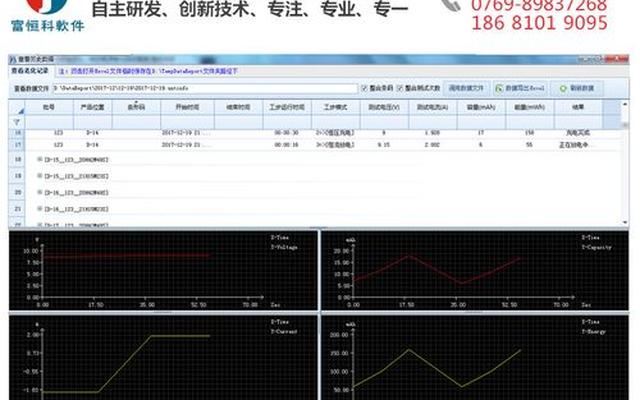Image resolution: width=640 pixels, height=400 pixels.
Task: Select row header number 18
Action: 17,160
